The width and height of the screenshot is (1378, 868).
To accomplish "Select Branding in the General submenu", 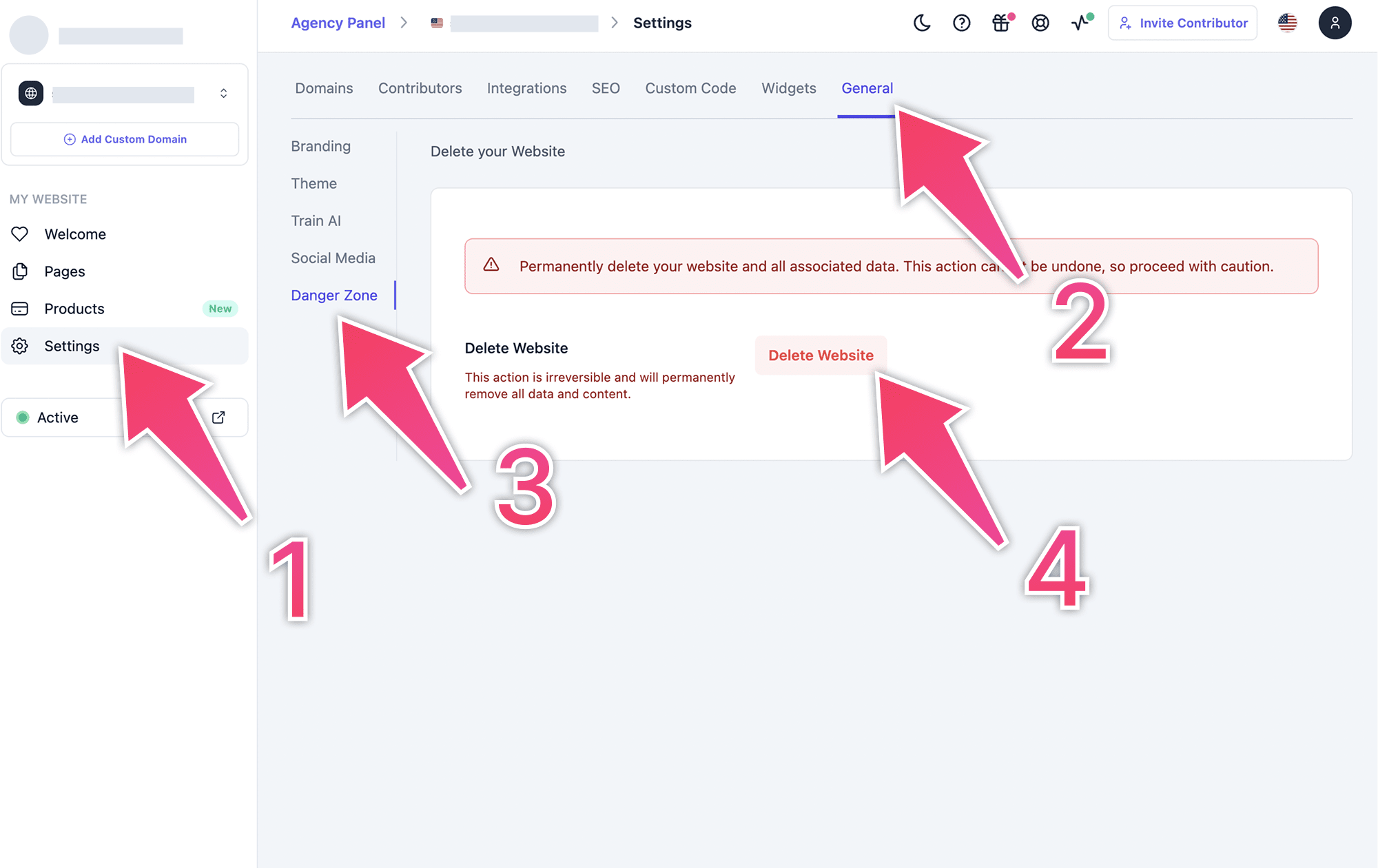I will click(320, 146).
